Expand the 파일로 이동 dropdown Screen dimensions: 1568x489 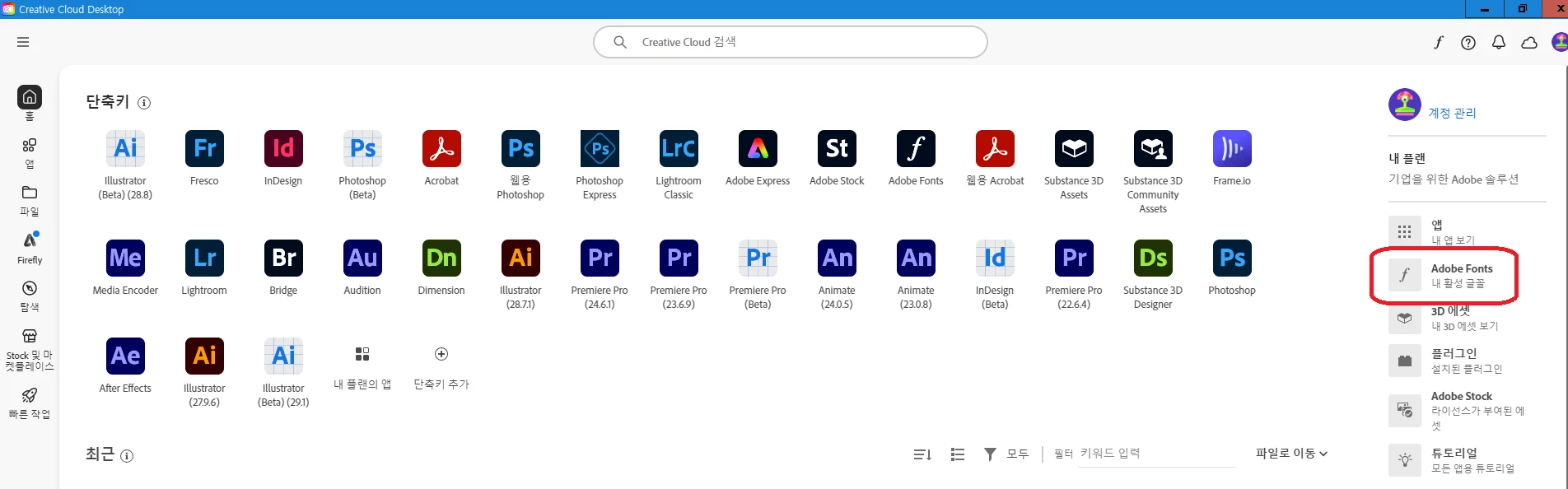[x=1291, y=454]
